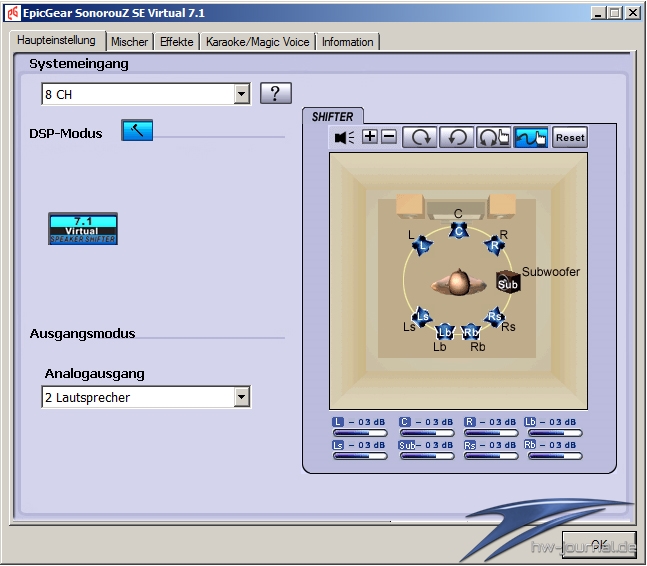Viewport: 647px width, 566px height.
Task: Select the Subwoofer speaker icon
Action: (x=508, y=283)
